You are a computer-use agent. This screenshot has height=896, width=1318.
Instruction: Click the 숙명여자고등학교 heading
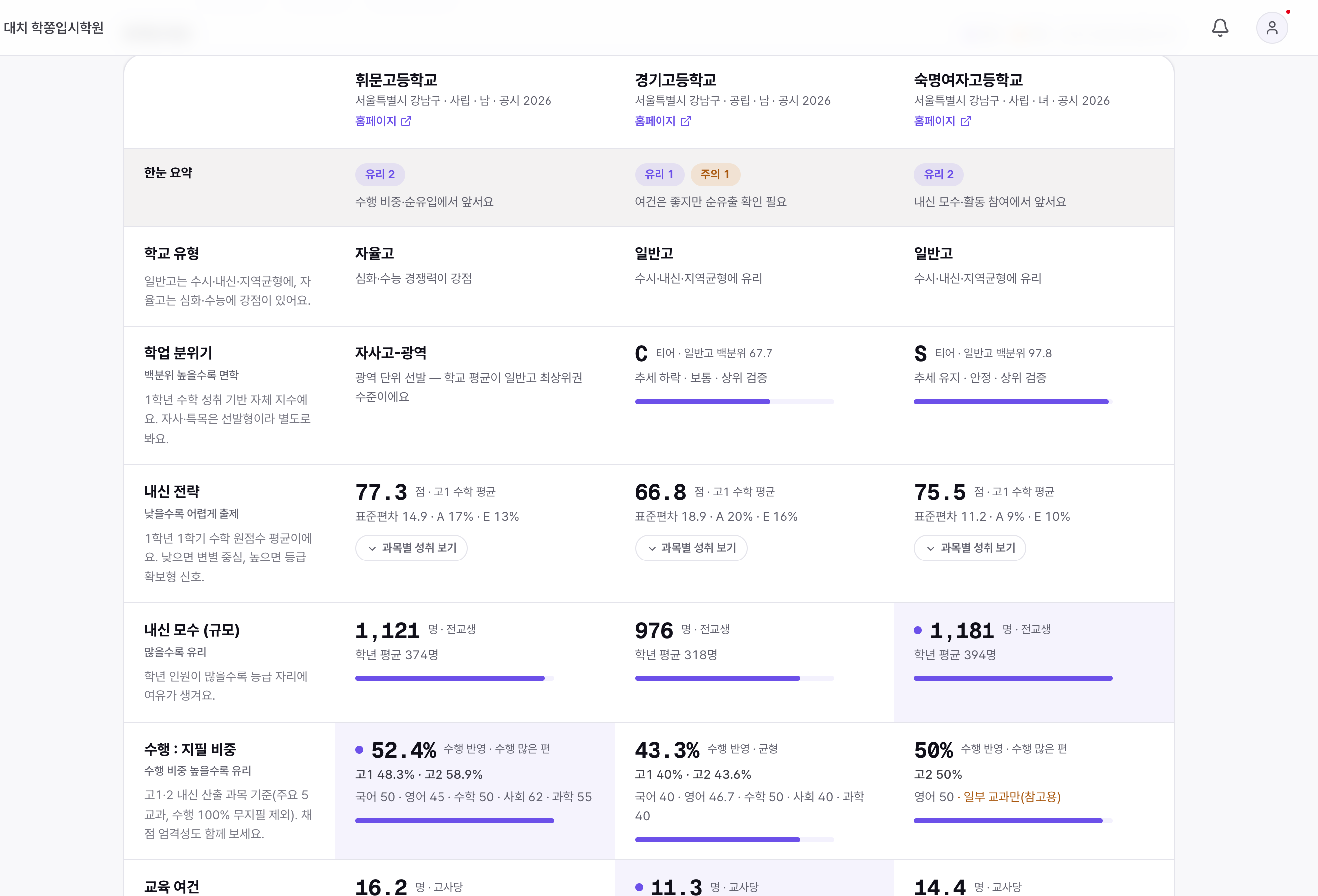(969, 79)
